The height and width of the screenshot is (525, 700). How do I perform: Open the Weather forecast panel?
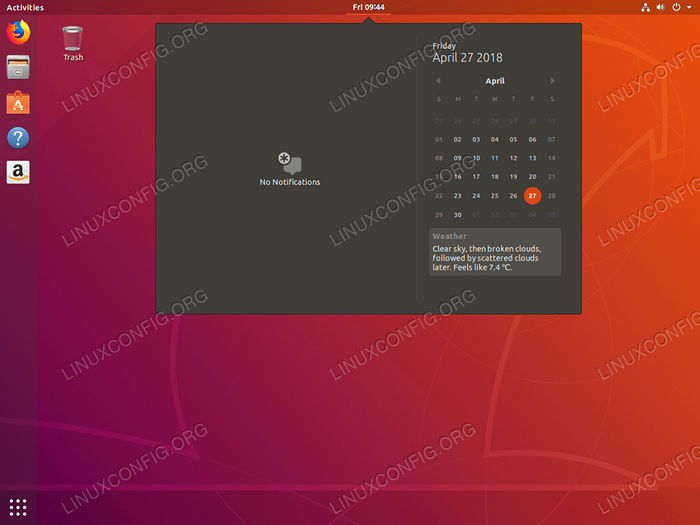coord(495,252)
